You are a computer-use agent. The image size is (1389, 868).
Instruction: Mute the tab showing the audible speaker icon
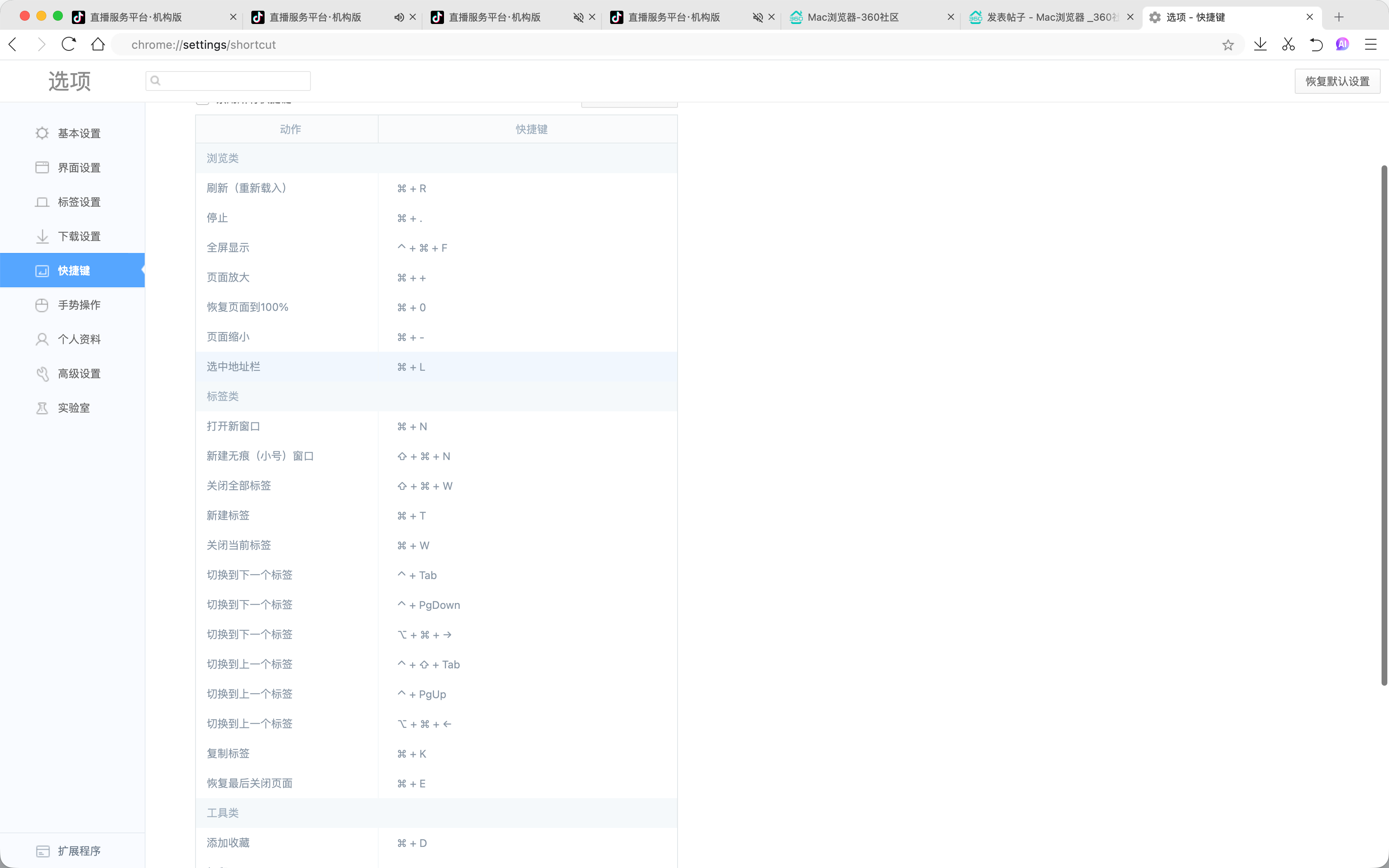399,17
